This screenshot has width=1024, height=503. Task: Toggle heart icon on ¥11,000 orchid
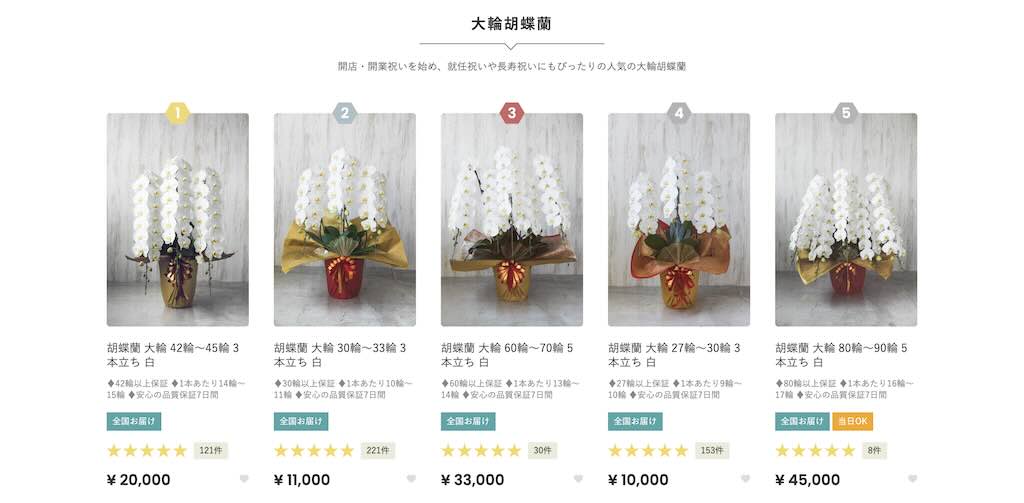[411, 479]
